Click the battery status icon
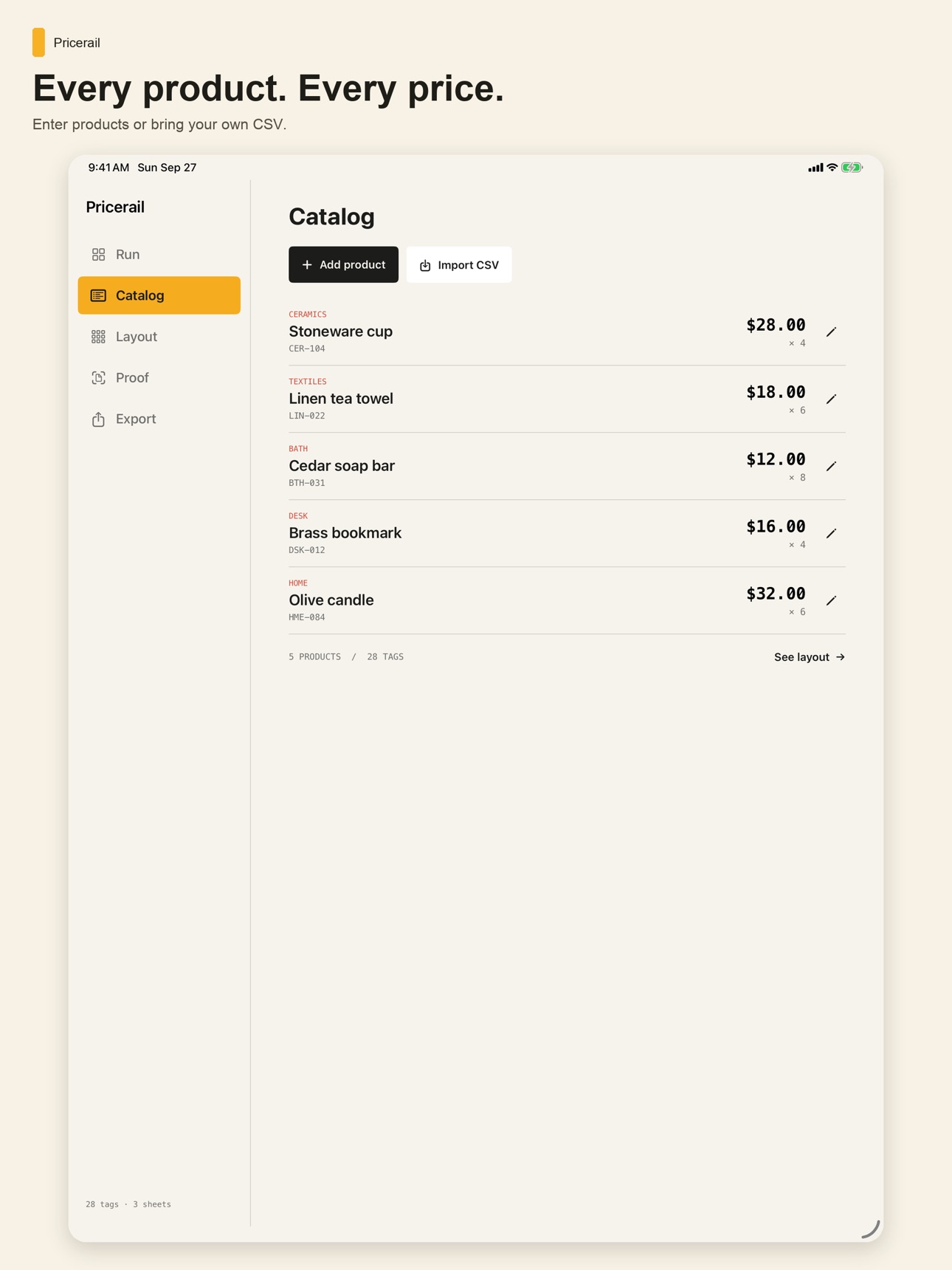Viewport: 952px width, 1270px height. pyautogui.click(x=852, y=168)
